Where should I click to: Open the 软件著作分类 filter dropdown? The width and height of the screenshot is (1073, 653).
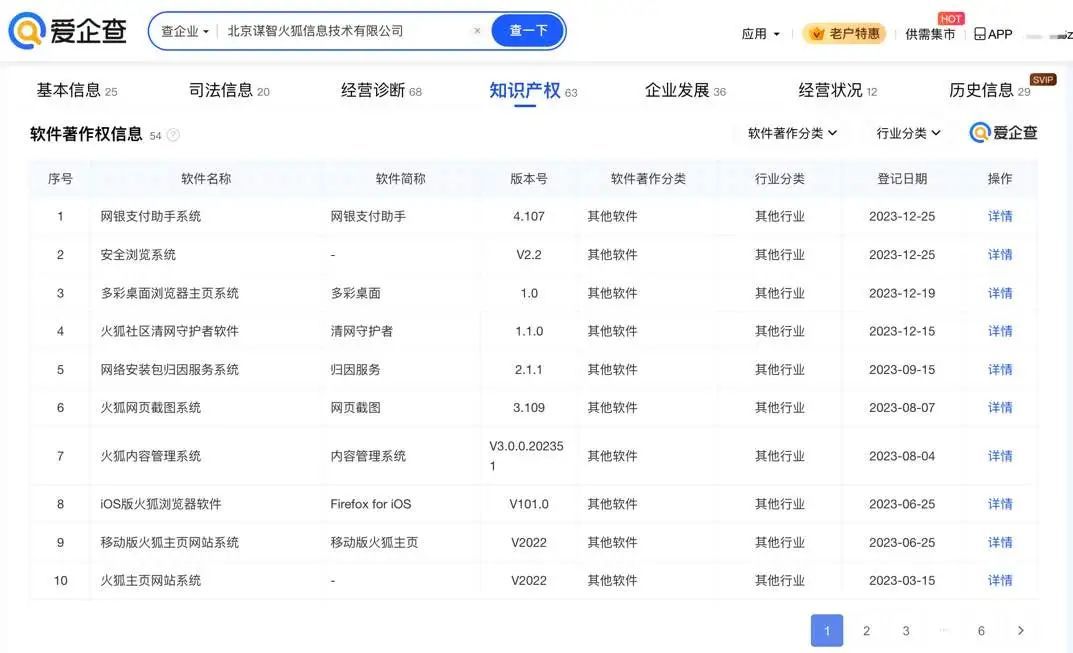(x=792, y=133)
